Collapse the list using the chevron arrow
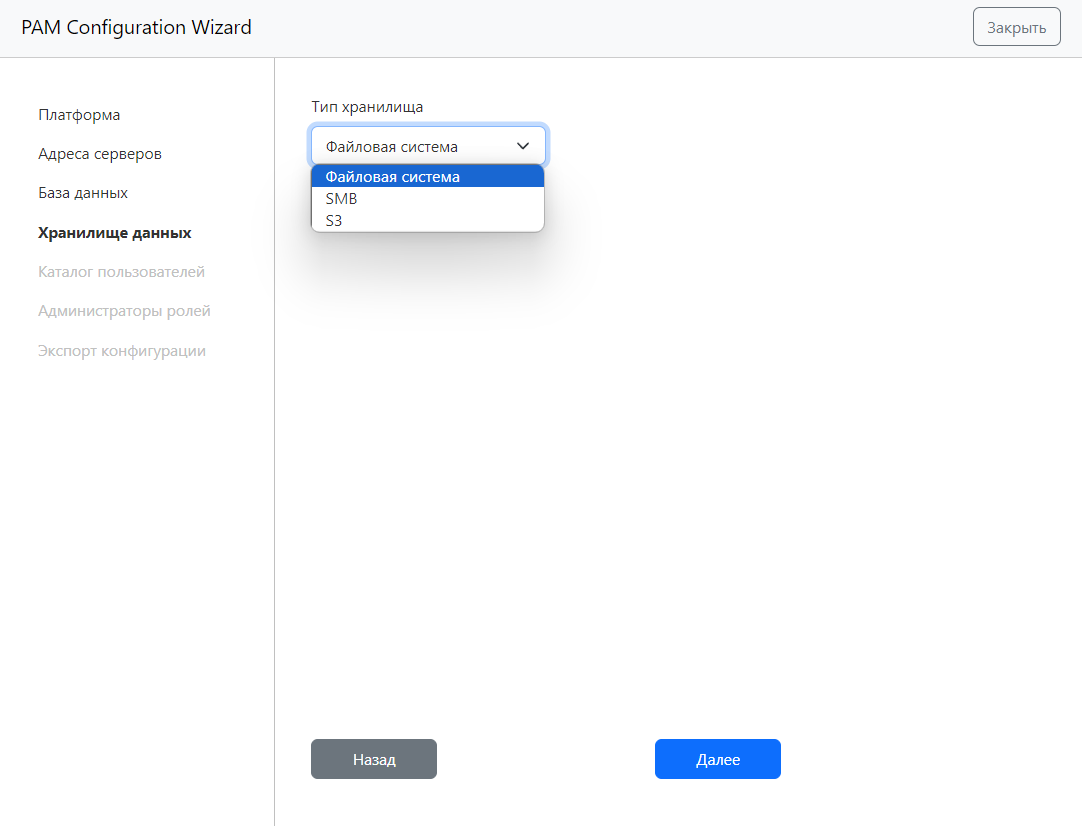 pyautogui.click(x=523, y=146)
